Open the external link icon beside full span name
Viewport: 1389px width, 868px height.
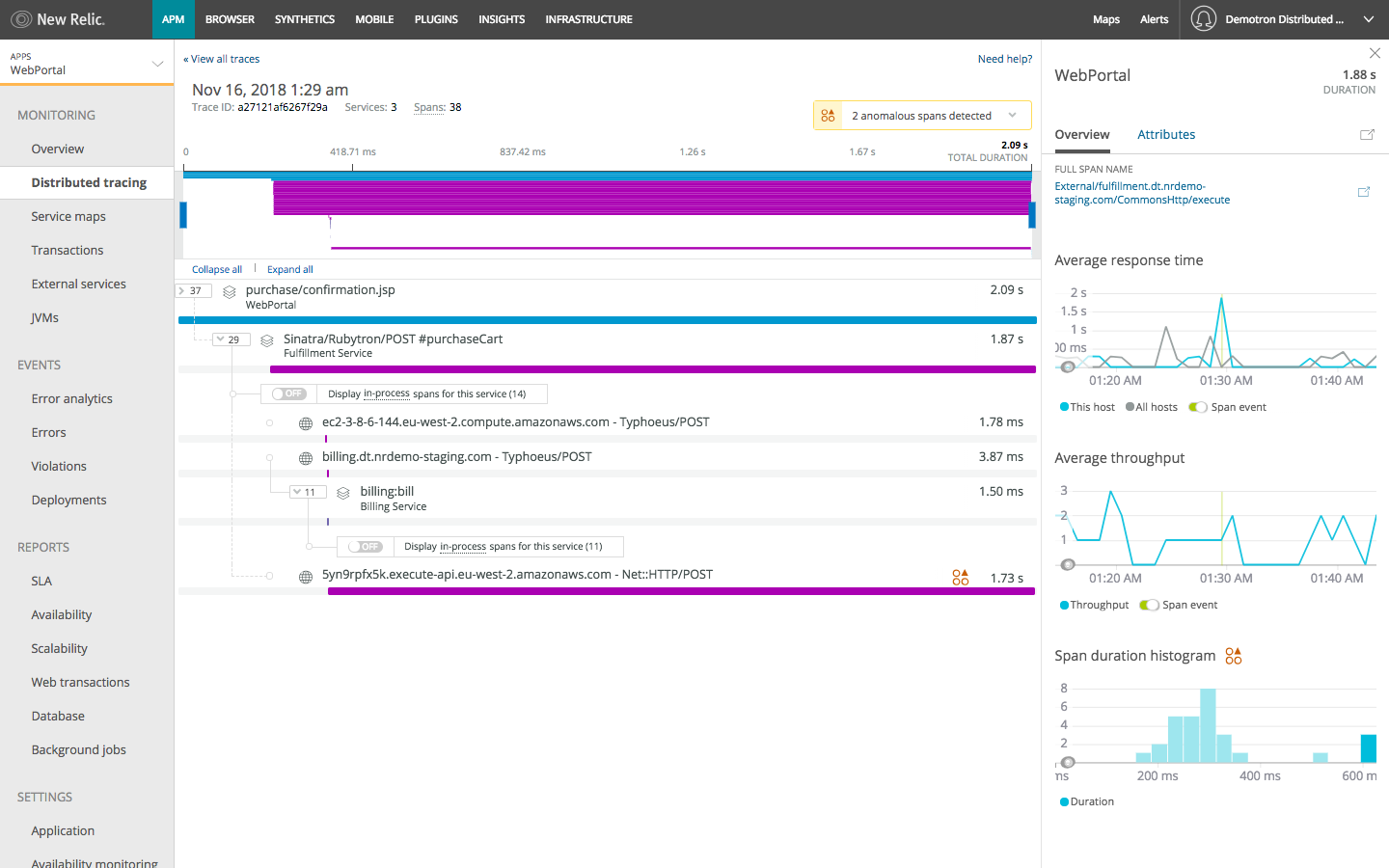[x=1364, y=192]
